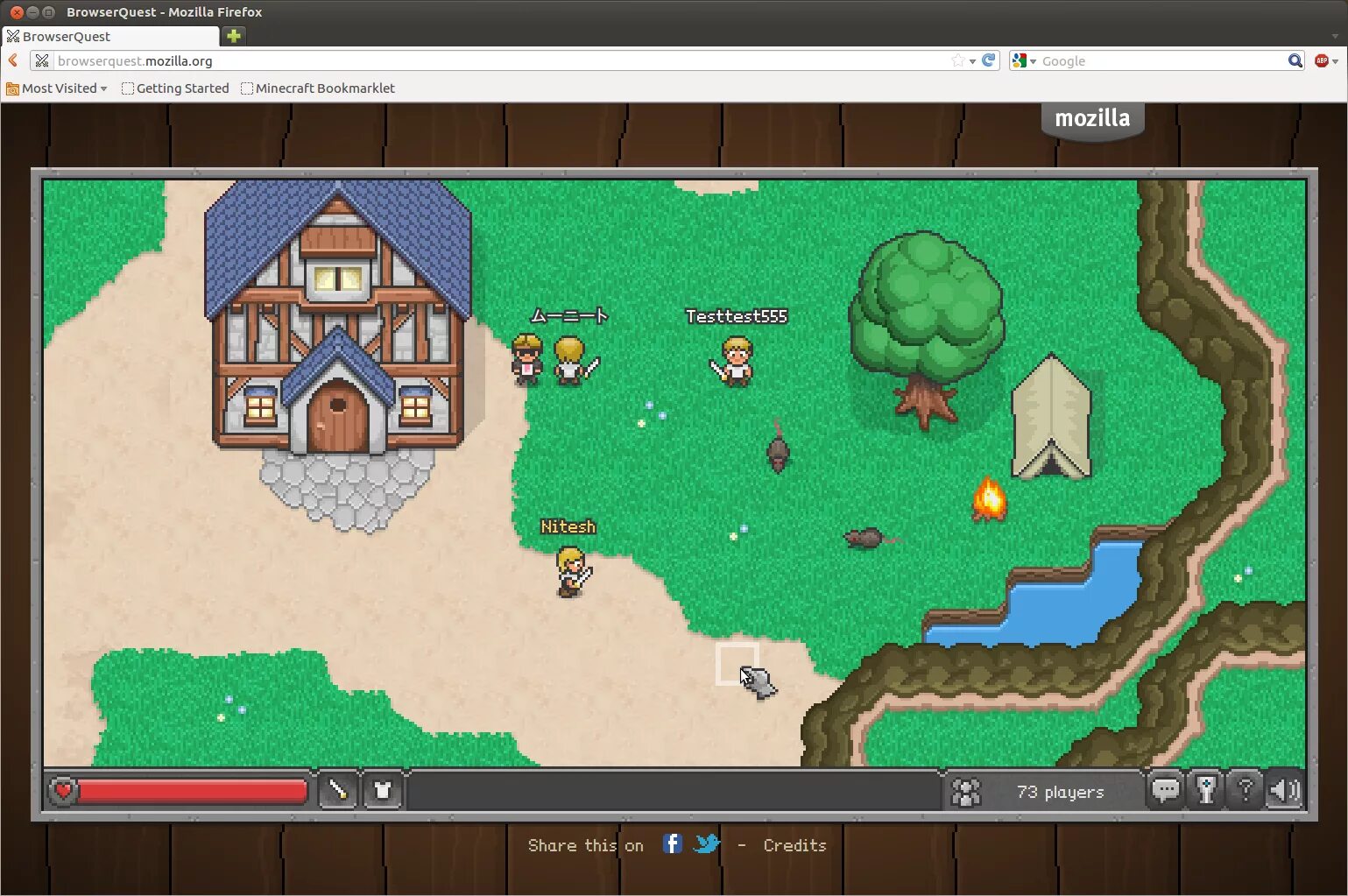Open a new tab with plus button
The image size is (1348, 896).
[x=233, y=36]
